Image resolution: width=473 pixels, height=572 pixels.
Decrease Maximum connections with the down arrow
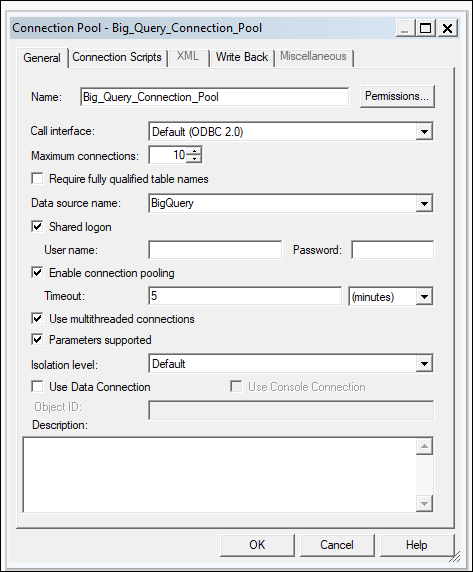(x=194, y=159)
